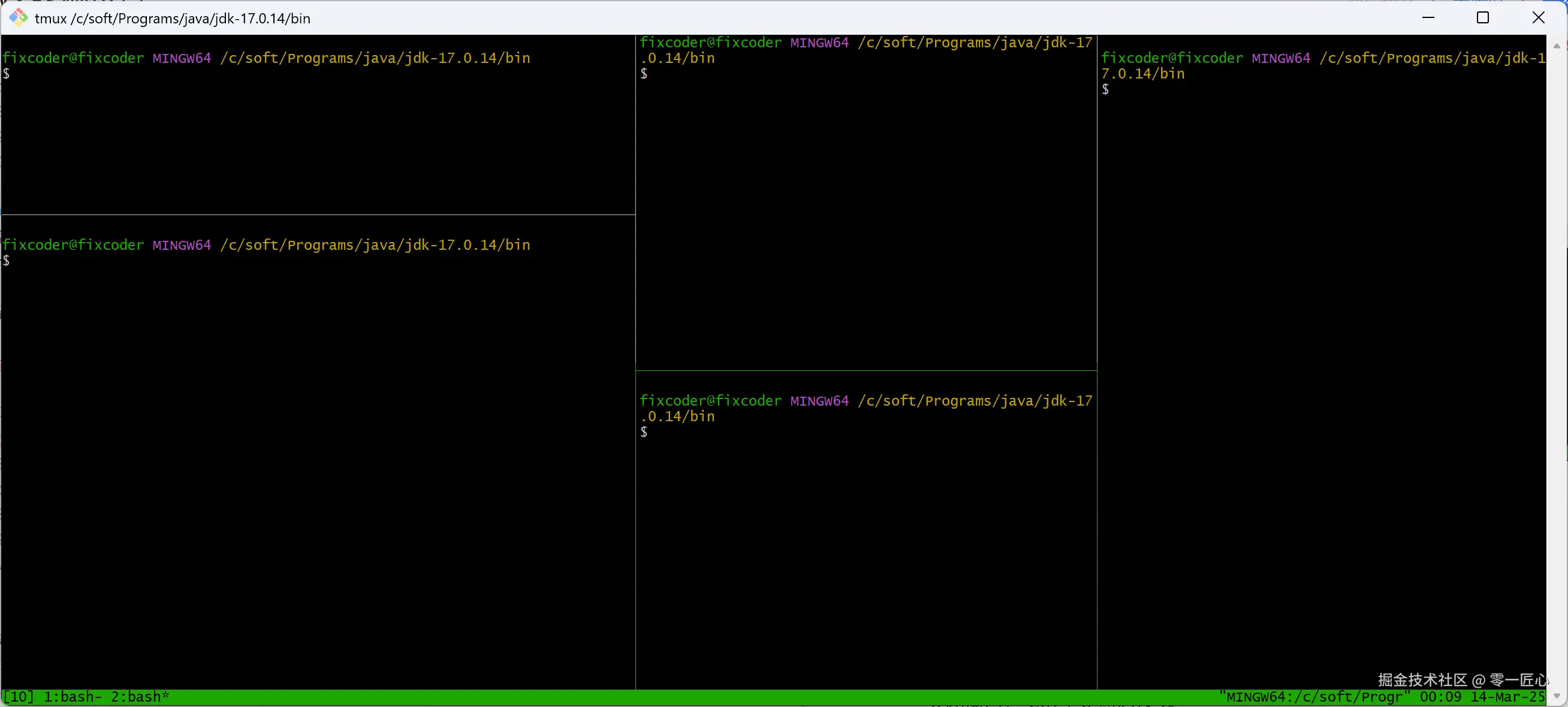
Task: Click the scrollbar down arrow
Action: click(1557, 696)
